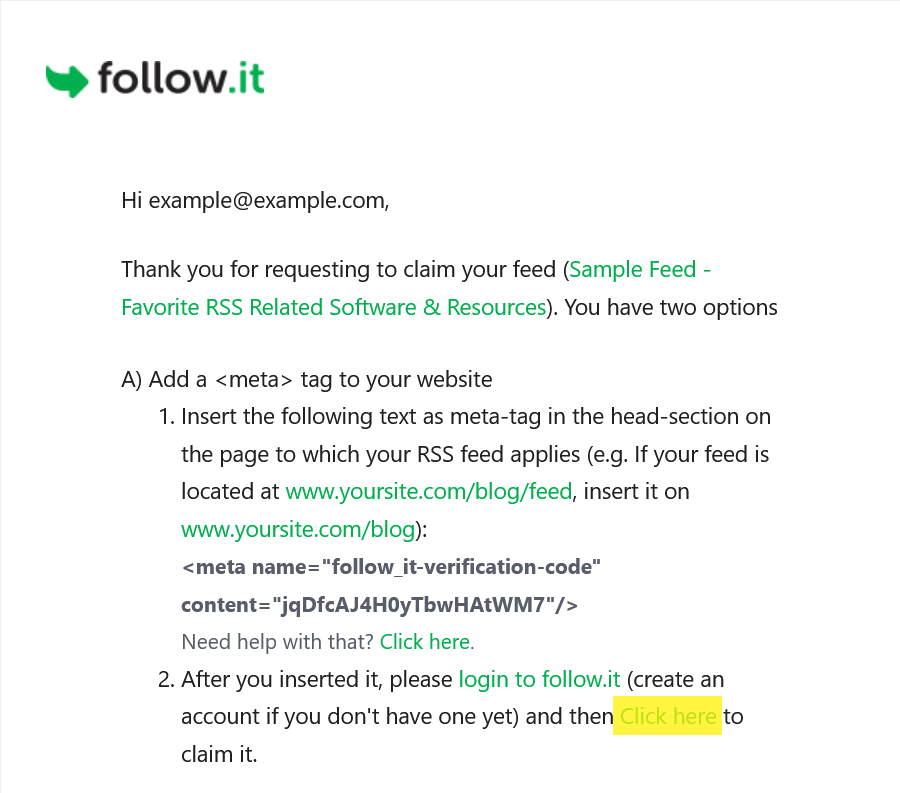Image resolution: width=900 pixels, height=793 pixels.
Task: Click the follow.it wordmark in the header
Action: tap(181, 78)
